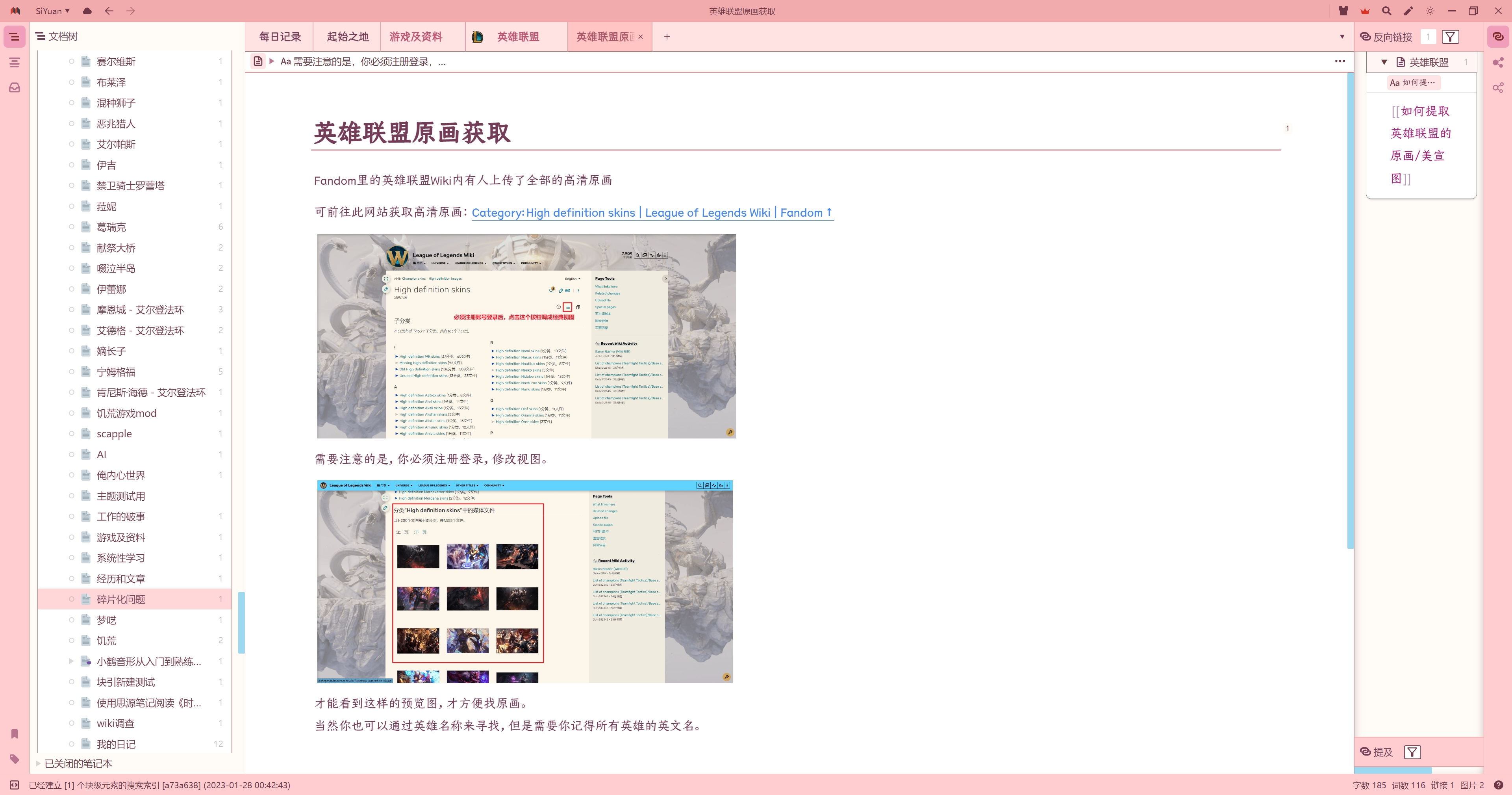Open the SiYuan main menu dropdown
Viewport: 1512px width, 795px height.
(52, 11)
